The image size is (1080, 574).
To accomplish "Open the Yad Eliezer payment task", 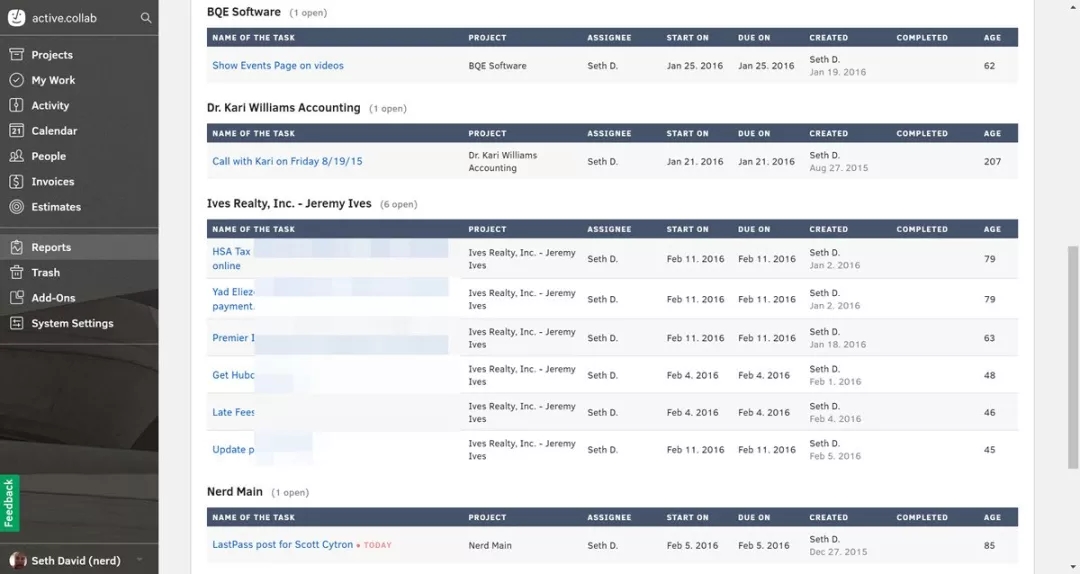I will [x=233, y=299].
